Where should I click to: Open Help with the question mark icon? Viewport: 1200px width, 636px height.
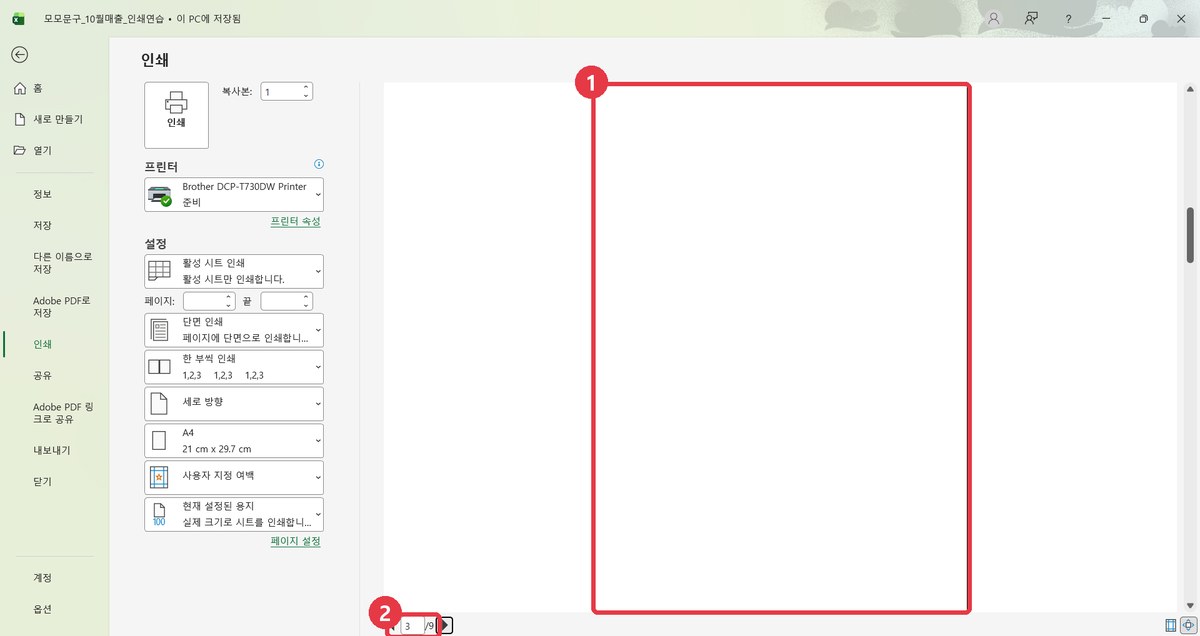[x=1069, y=19]
